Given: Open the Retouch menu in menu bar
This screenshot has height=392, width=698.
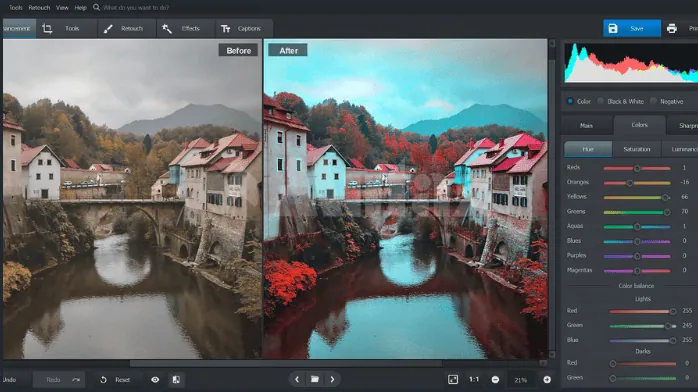Looking at the screenshot, I should [39, 8].
